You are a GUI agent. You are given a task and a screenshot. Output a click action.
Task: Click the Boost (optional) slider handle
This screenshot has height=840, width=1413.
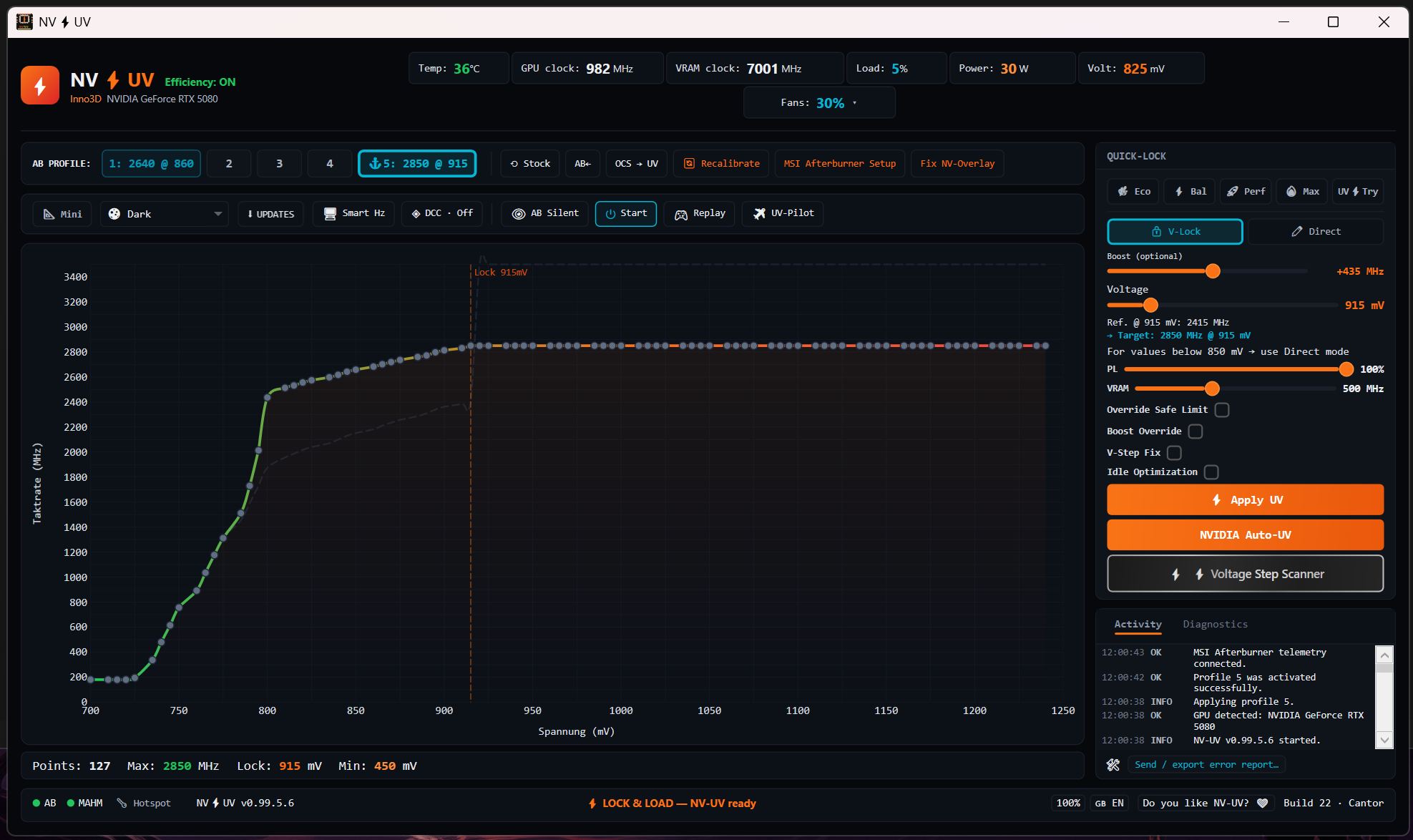1213,271
